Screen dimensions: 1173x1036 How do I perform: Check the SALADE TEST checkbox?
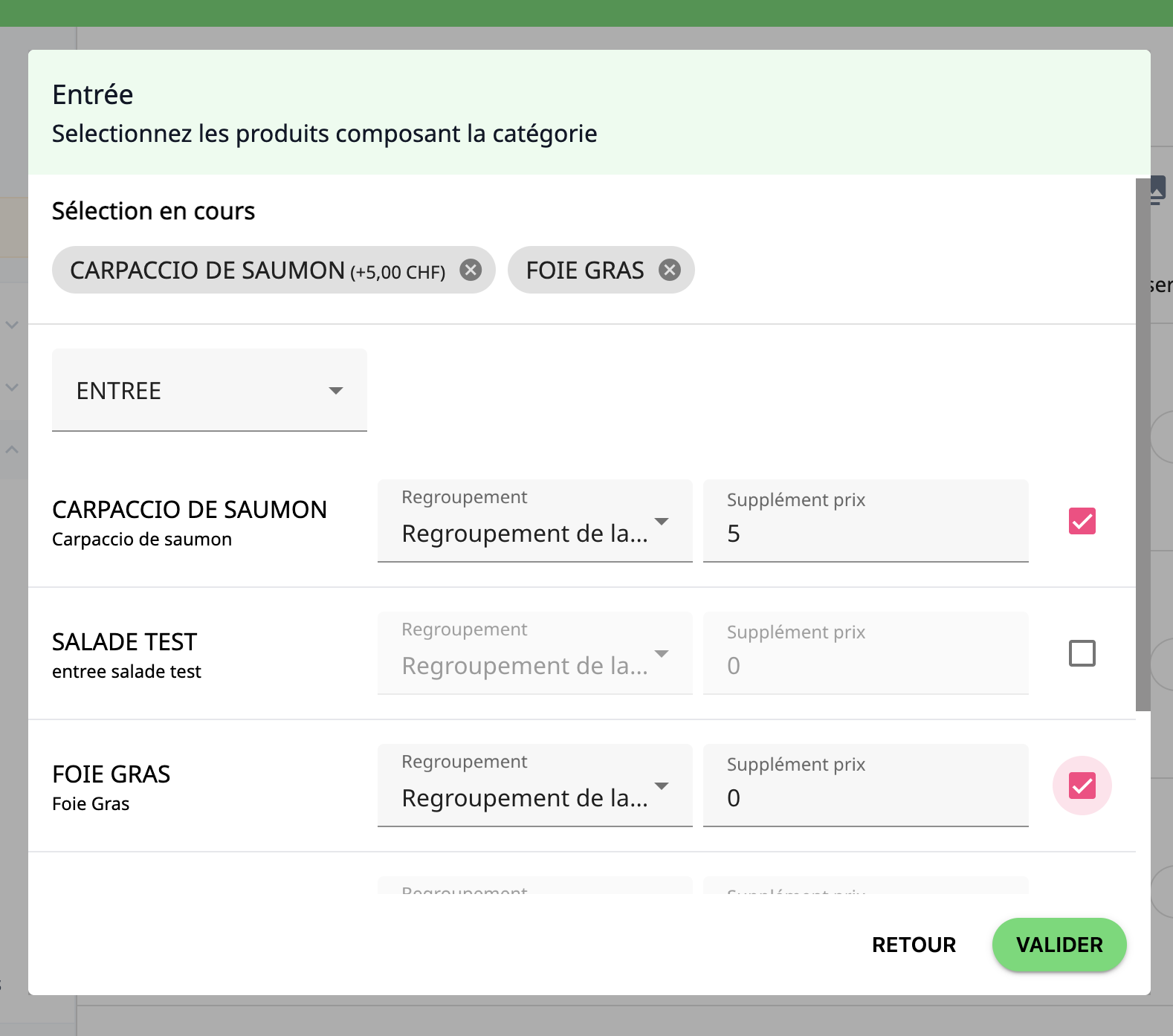[x=1082, y=653]
